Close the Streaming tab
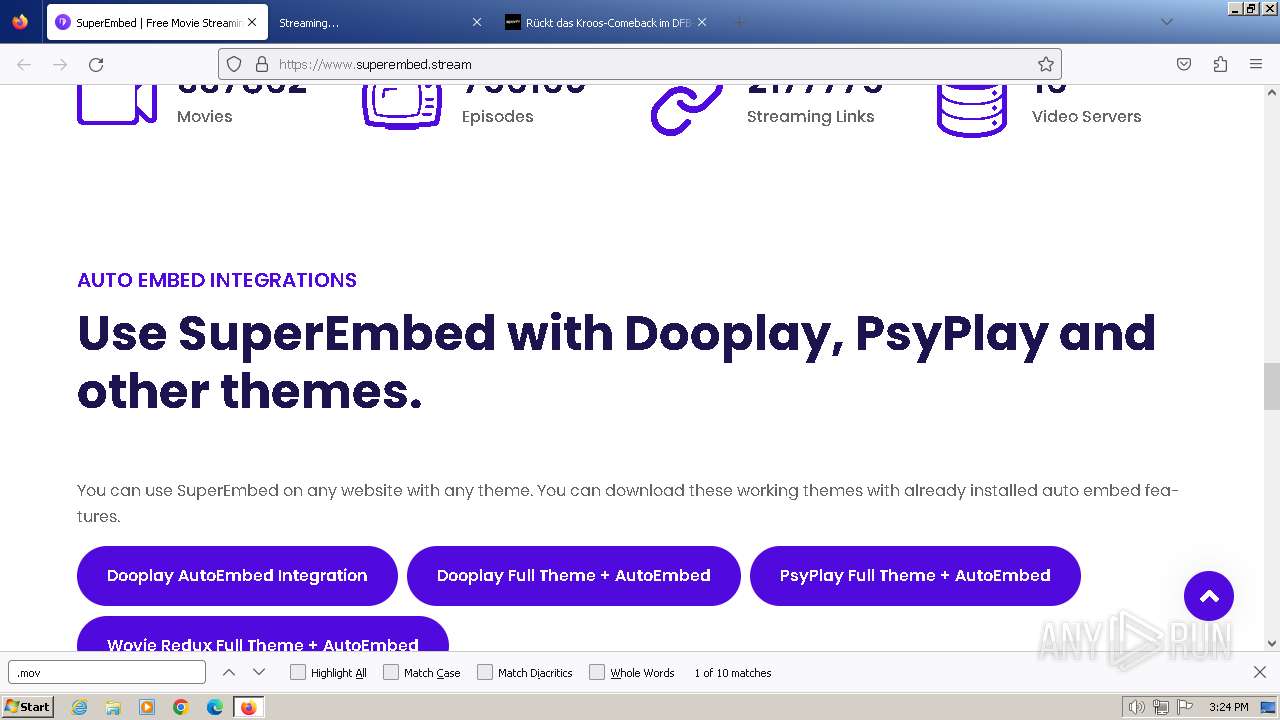The height and width of the screenshot is (720, 1280). 476,22
